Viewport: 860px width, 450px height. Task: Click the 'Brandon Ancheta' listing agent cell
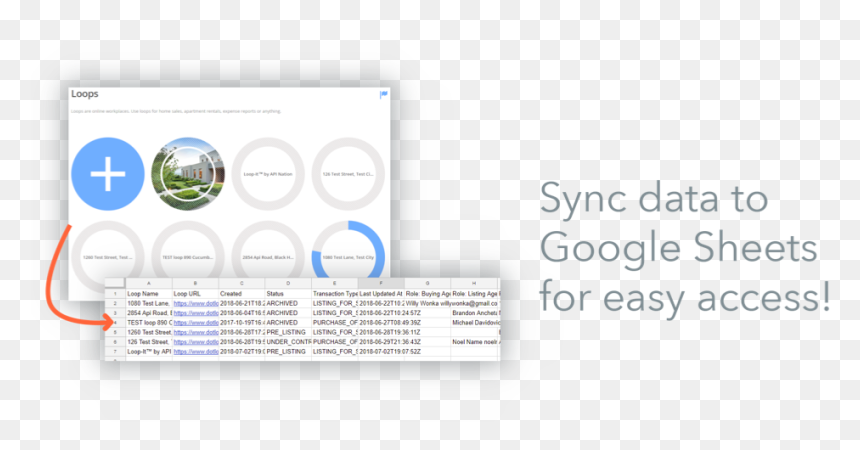pyautogui.click(x=474, y=313)
